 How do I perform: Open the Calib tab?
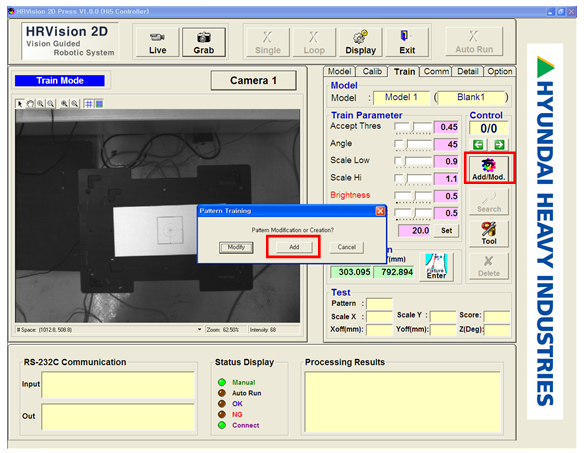372,72
